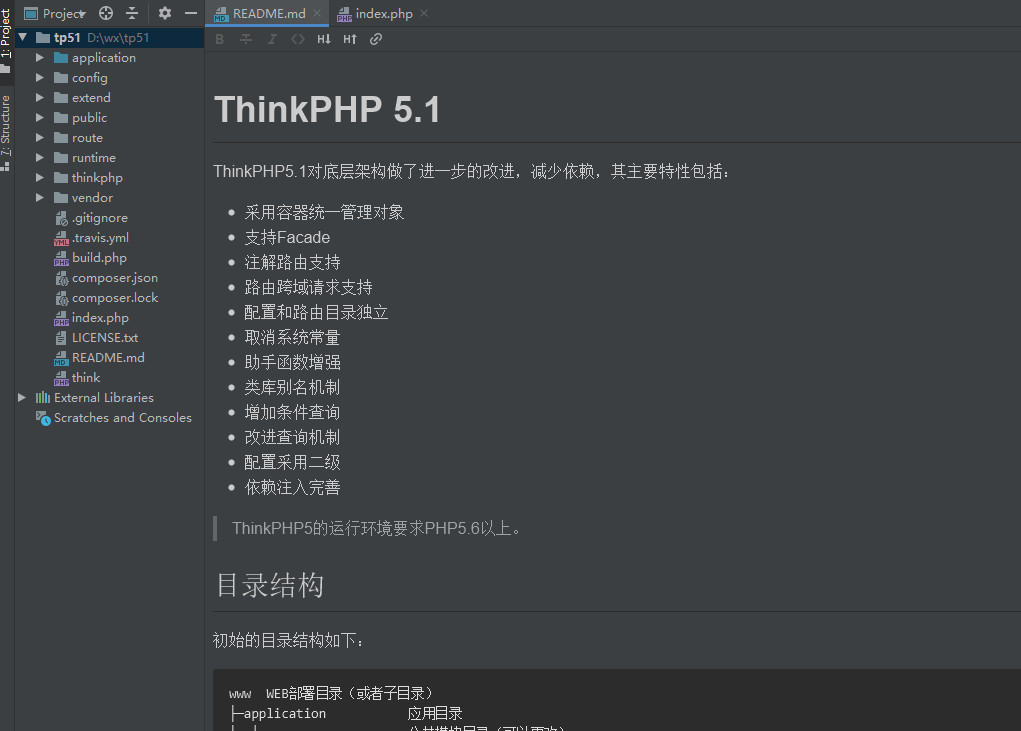Screen dimensions: 1021x731
Task: Toggle inline code formatting
Action: click(298, 39)
